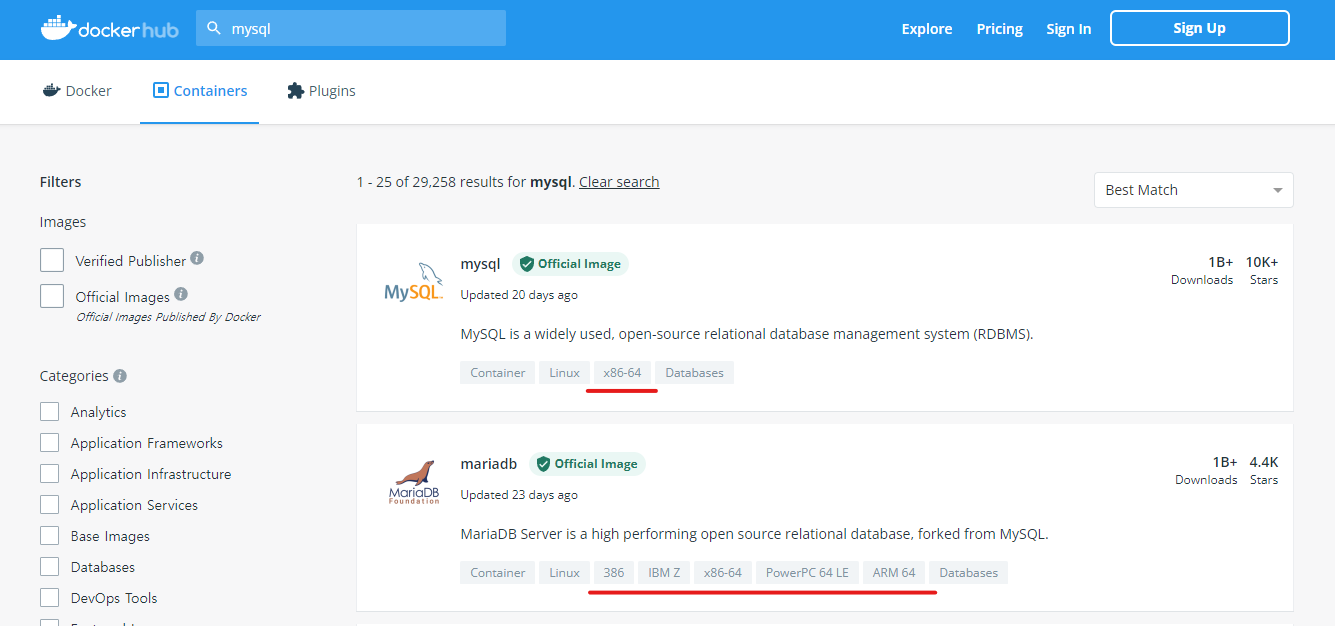Click the mariadb 386 tag

[614, 573]
